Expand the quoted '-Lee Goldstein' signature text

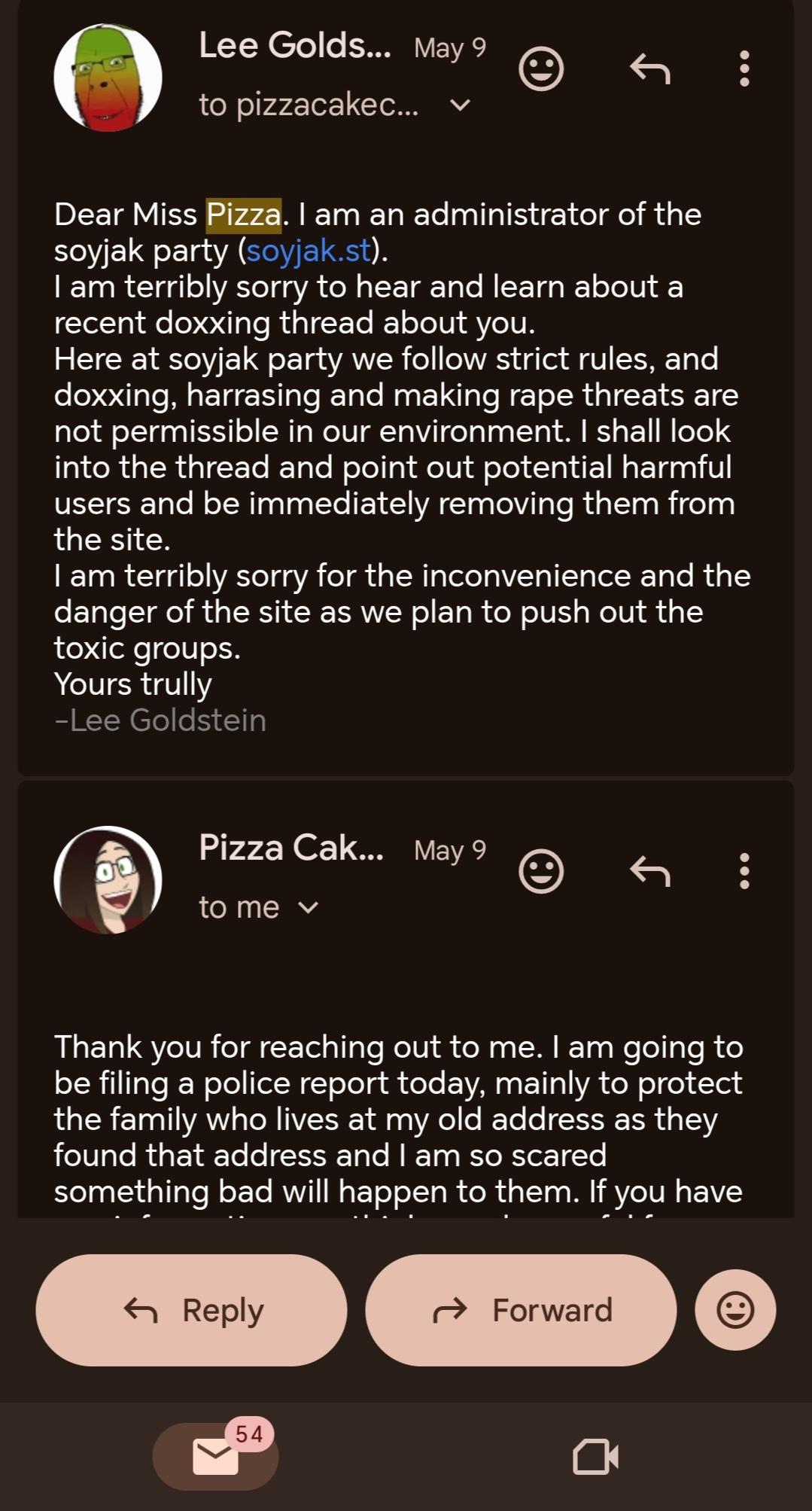[x=160, y=720]
